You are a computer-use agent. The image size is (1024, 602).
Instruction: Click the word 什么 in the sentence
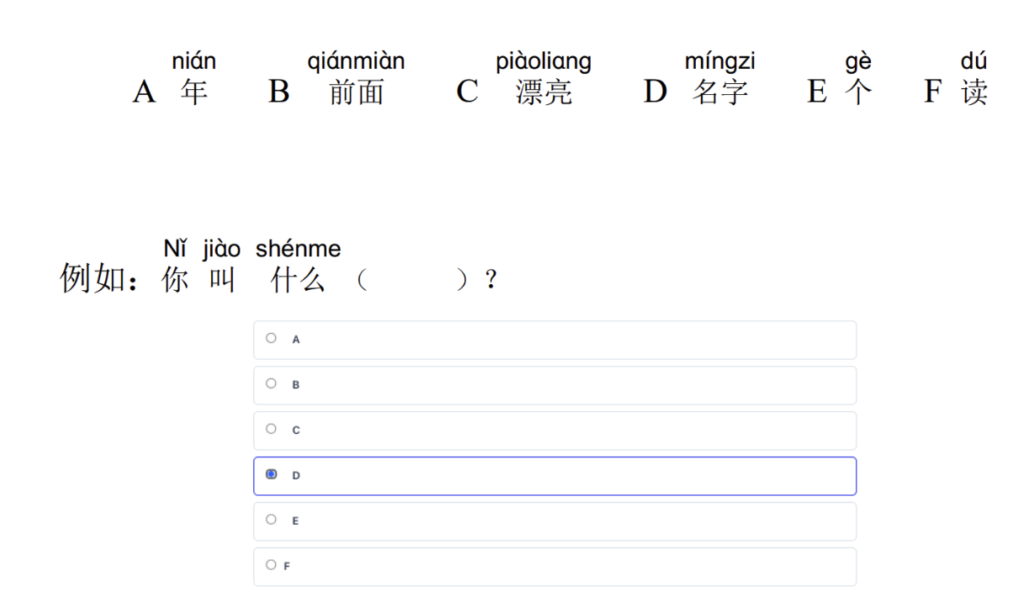pos(298,281)
